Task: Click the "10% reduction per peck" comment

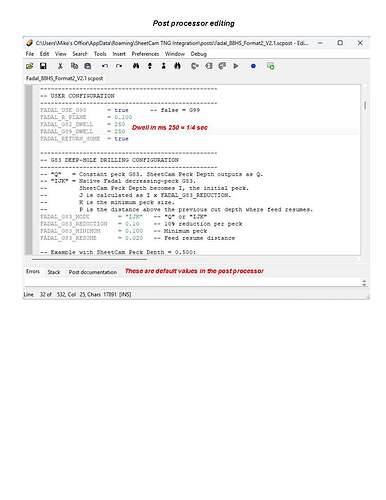Action: coord(198,224)
